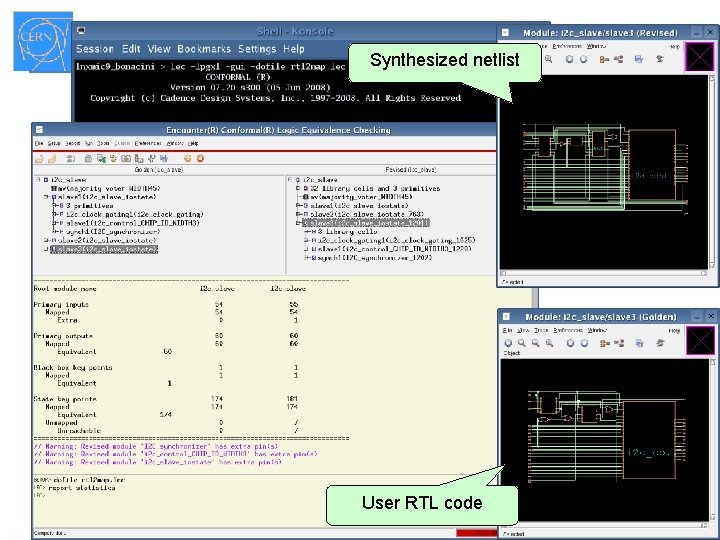Click 'report statistics' command line text
Viewport: 720px width, 540px height.
[x=82, y=488]
